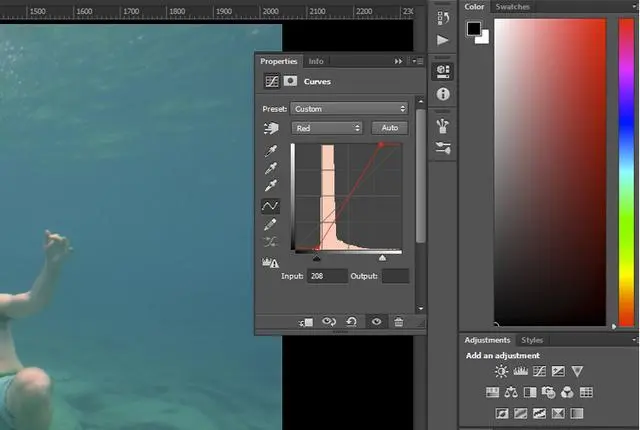Viewport: 640px width, 430px height.
Task: Add Exposure adjustment
Action: coord(558,371)
